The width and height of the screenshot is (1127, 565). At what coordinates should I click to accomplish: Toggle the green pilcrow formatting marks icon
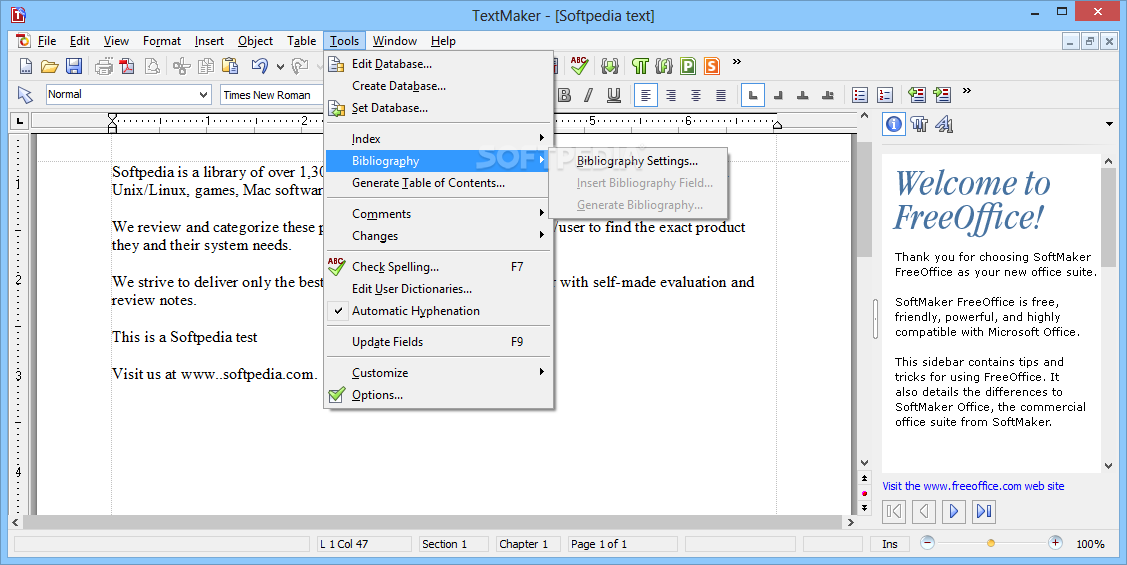tap(640, 67)
